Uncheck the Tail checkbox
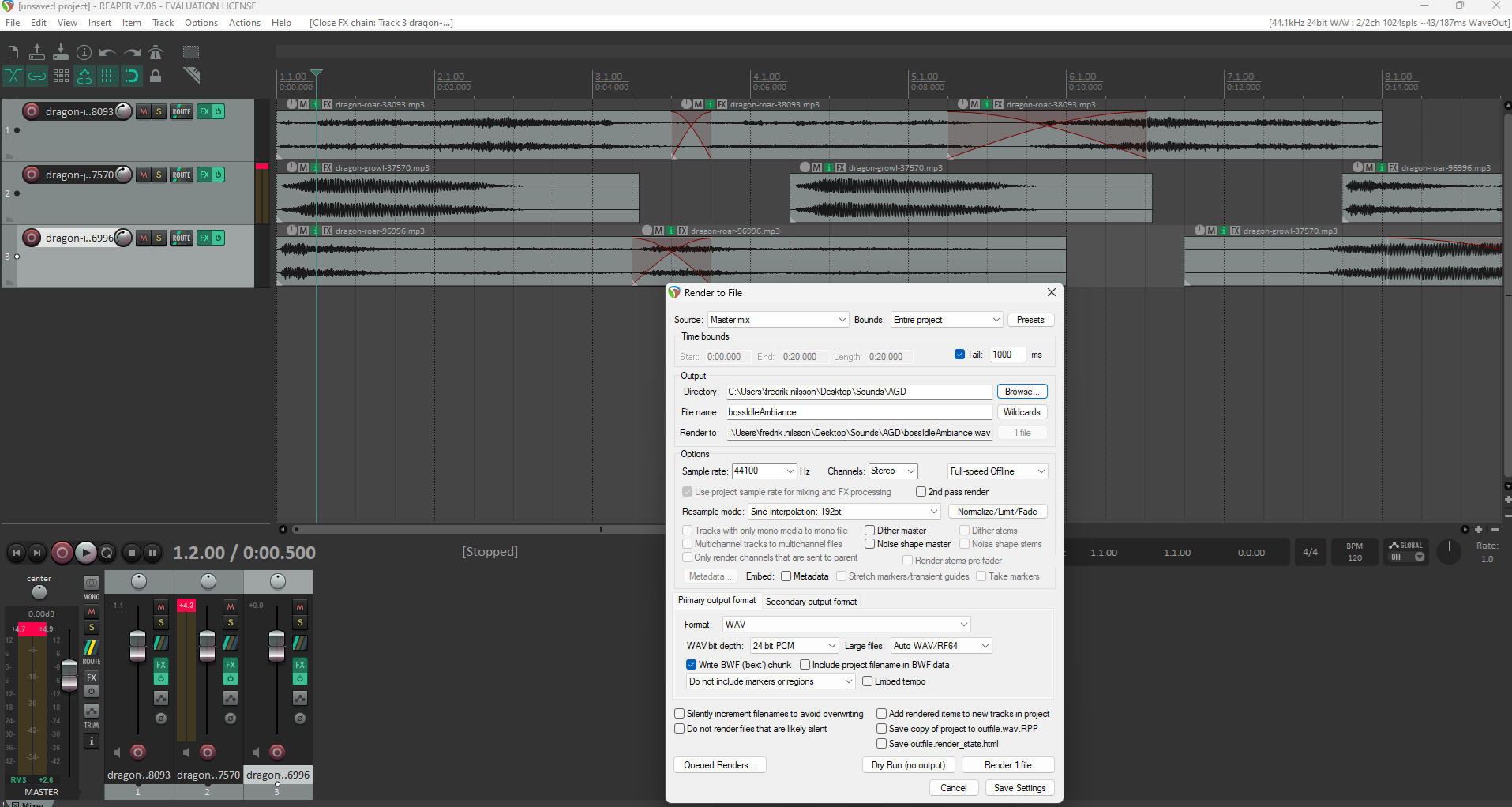This screenshot has width=1512, height=807. click(x=959, y=355)
